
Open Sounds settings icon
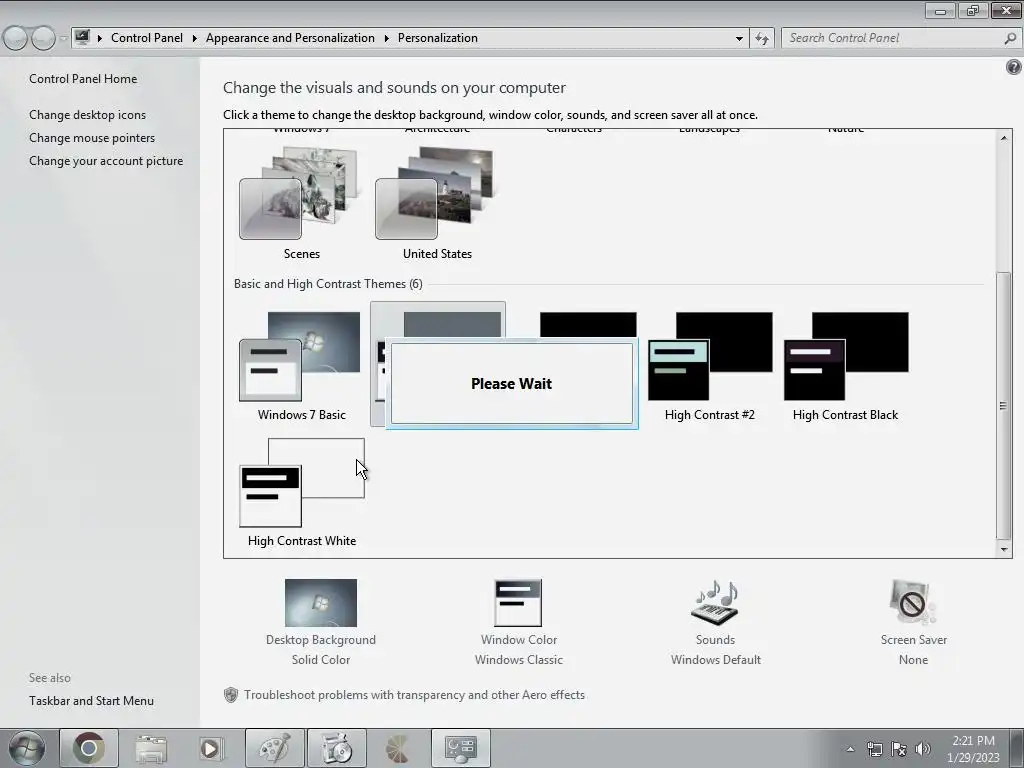pos(715,603)
